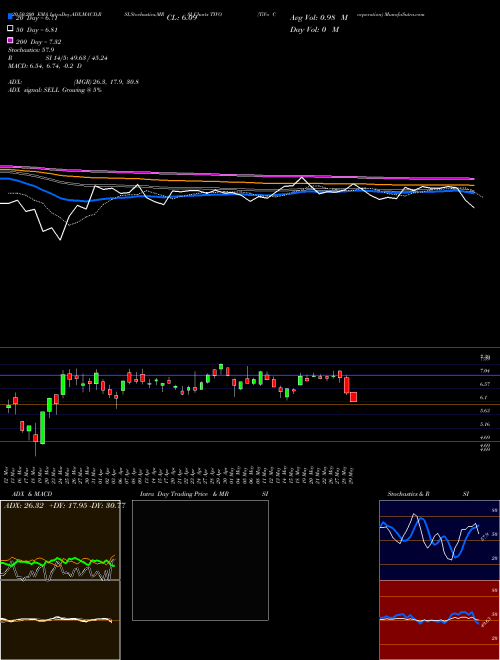Click the 'Stochastics: 57.9' reading
Viewport: 500px width, 660px height.
[31, 50]
